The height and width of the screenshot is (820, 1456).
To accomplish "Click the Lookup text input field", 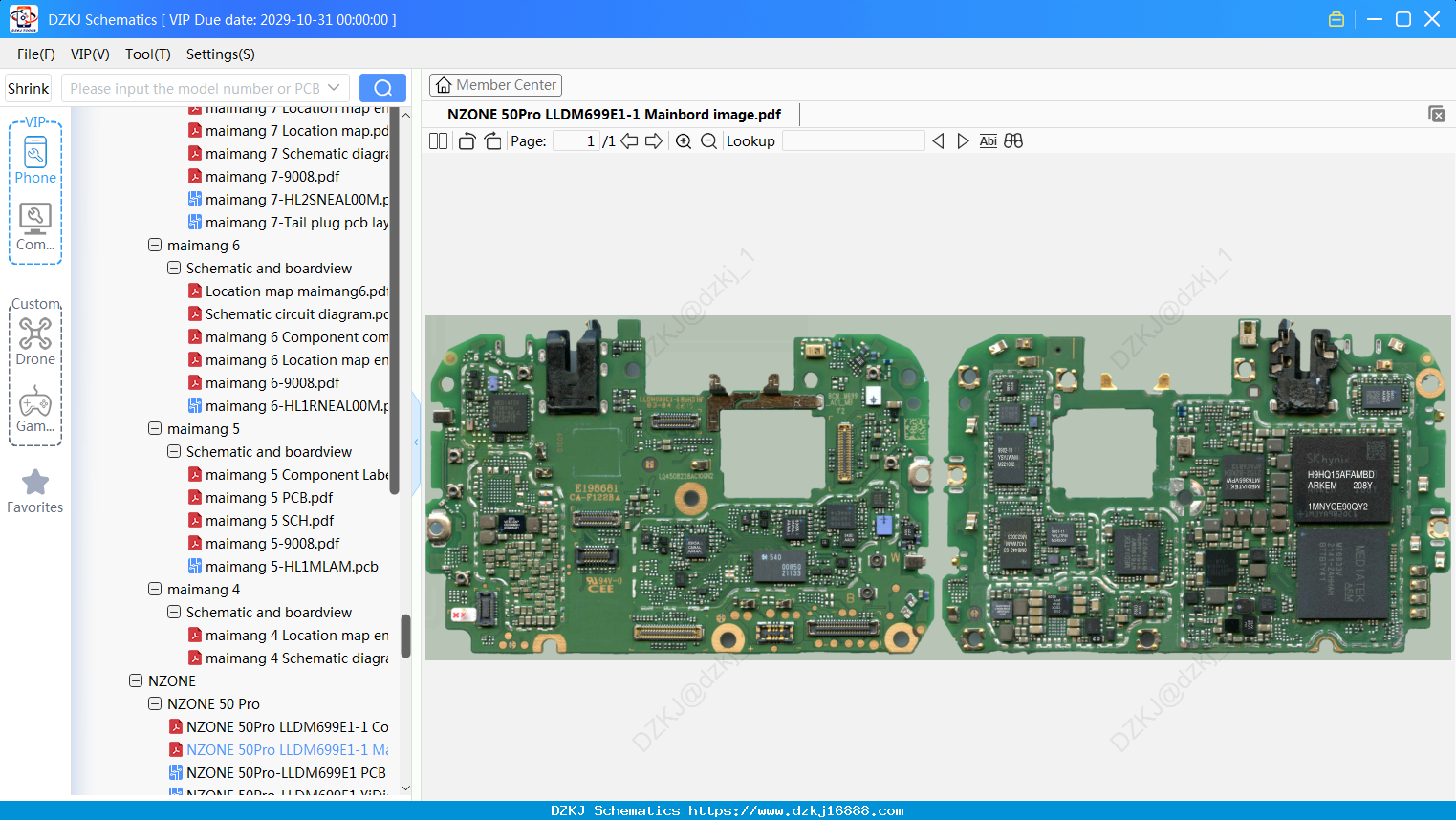I will point(854,140).
